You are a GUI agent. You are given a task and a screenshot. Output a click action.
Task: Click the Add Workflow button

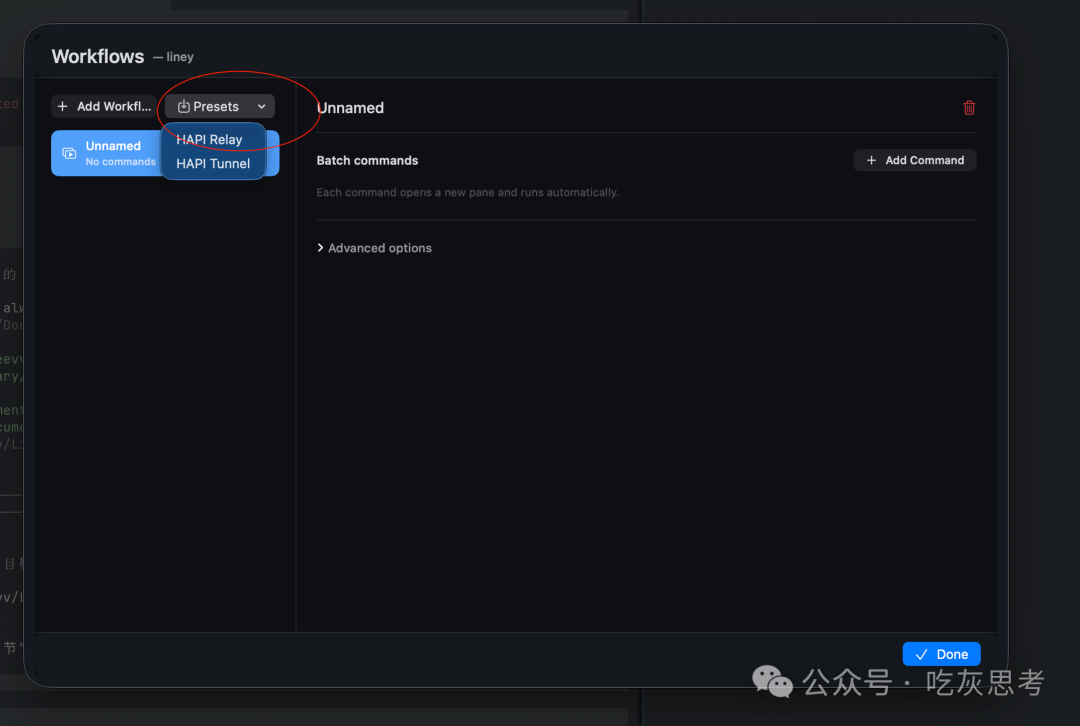(x=104, y=107)
